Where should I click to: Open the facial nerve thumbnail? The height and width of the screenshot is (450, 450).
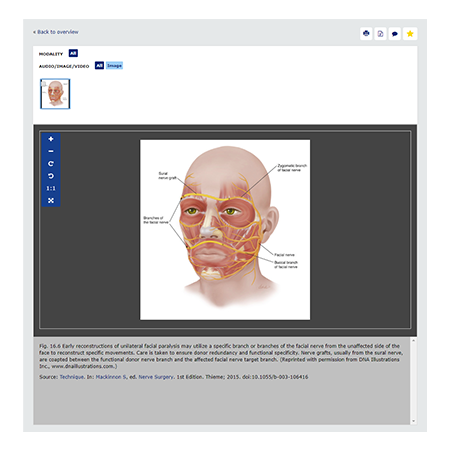[55, 94]
